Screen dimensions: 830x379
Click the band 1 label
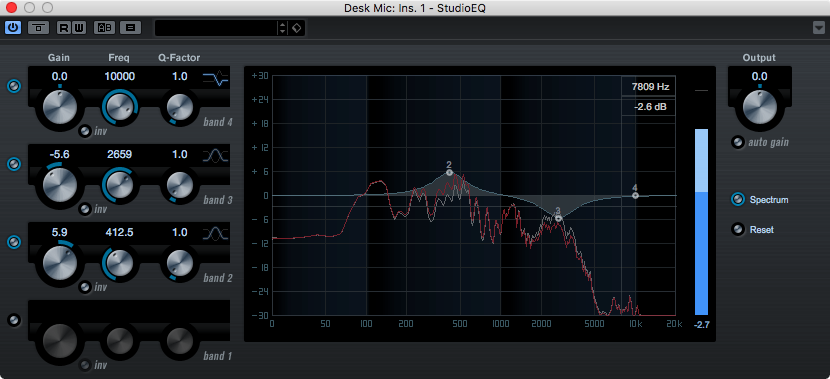218,356
